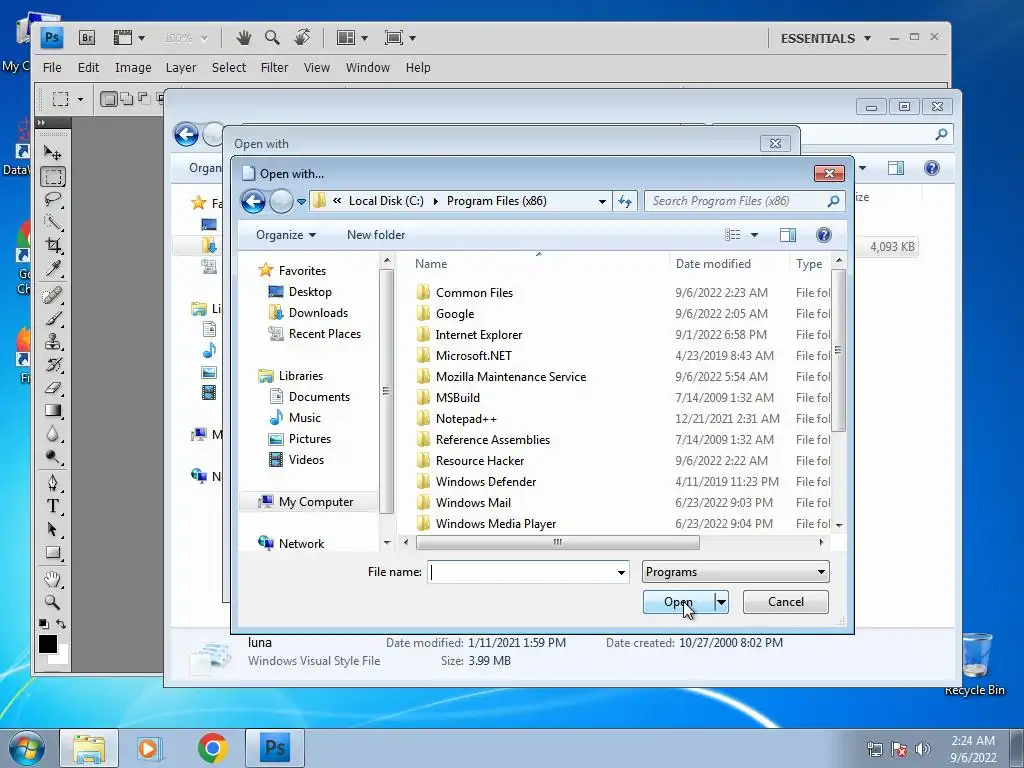Click the Rotate View tool in top bar
1024x768 pixels.
(302, 38)
